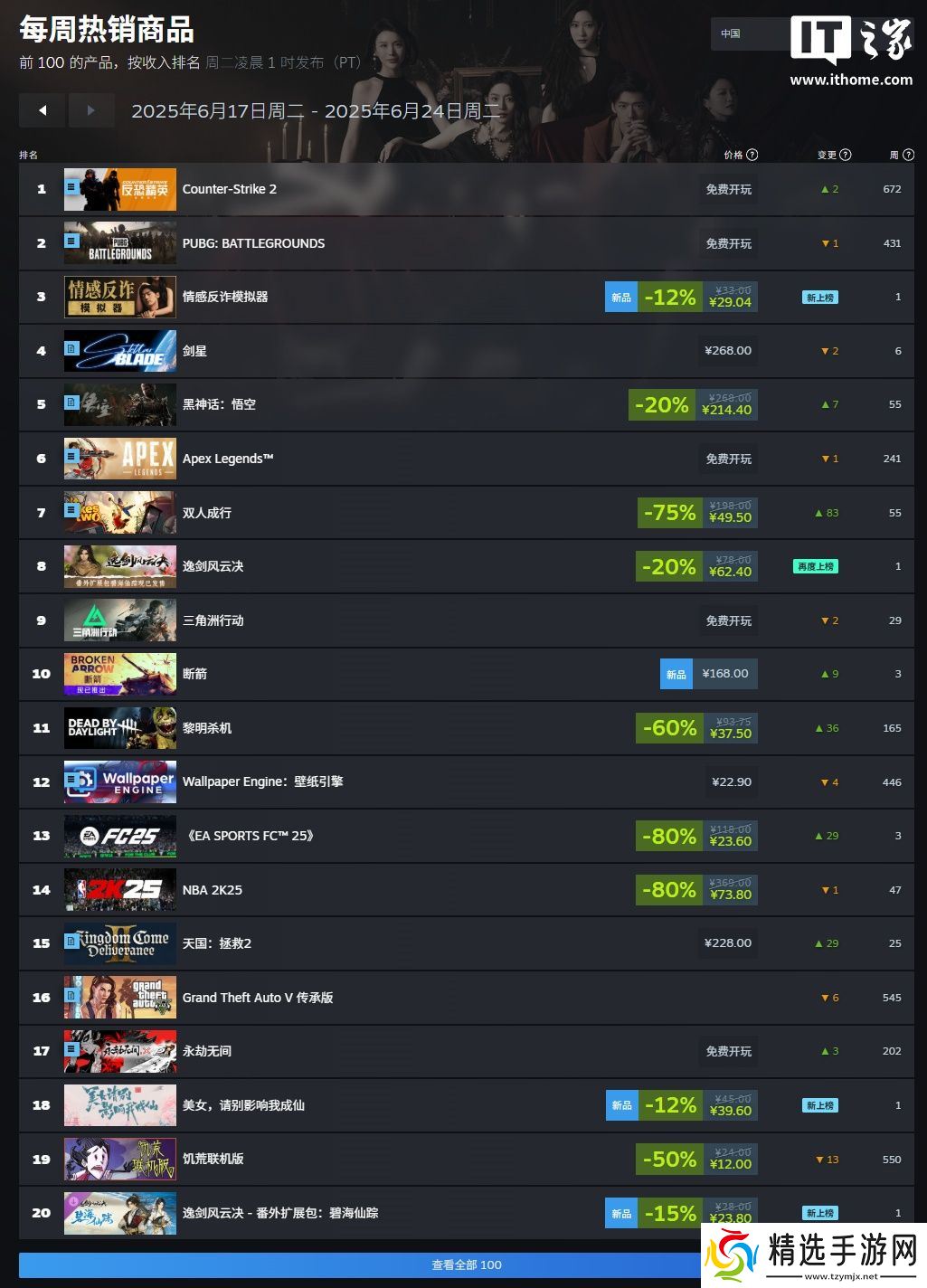Open 黑神话:悟空 title link

[x=219, y=404]
